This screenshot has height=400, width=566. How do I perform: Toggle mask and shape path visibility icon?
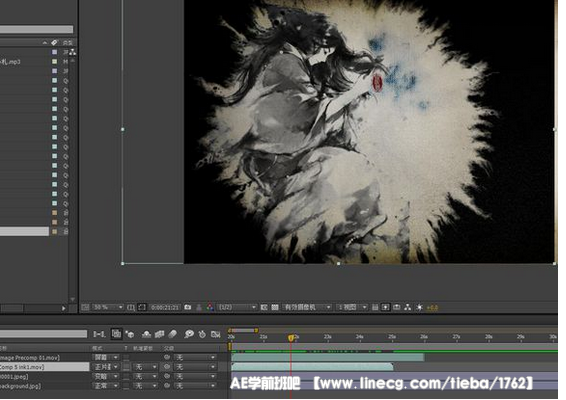(x=142, y=307)
